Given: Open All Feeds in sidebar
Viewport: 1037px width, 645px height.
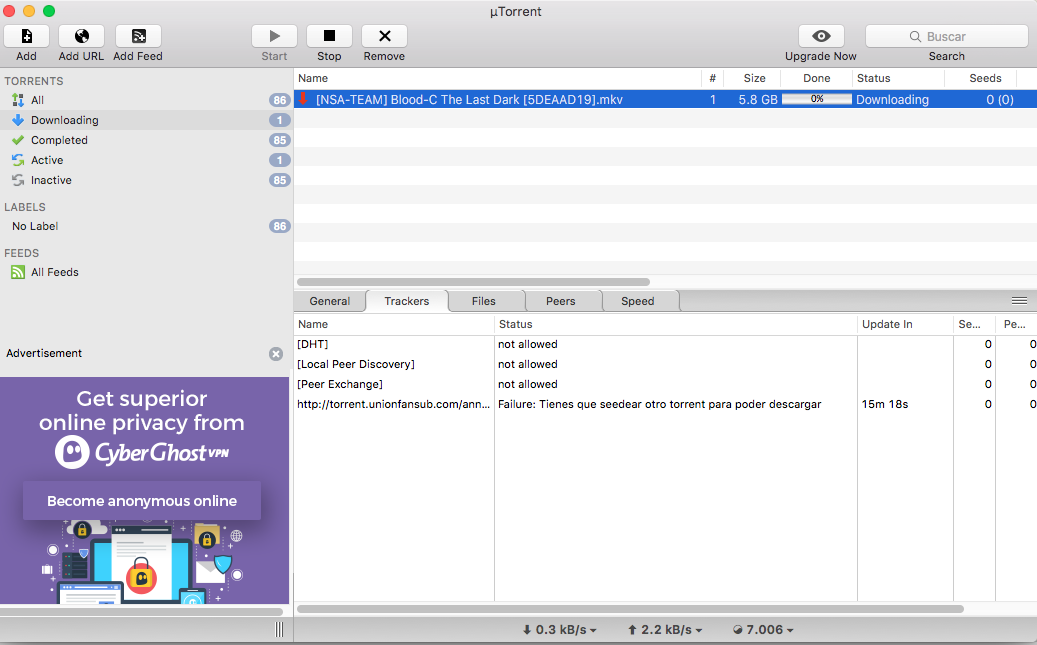Looking at the screenshot, I should click(146, 272).
